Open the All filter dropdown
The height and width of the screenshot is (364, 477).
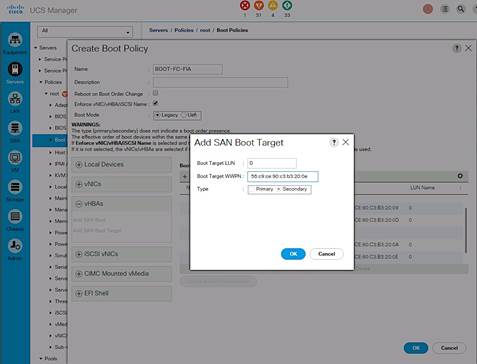[85, 32]
